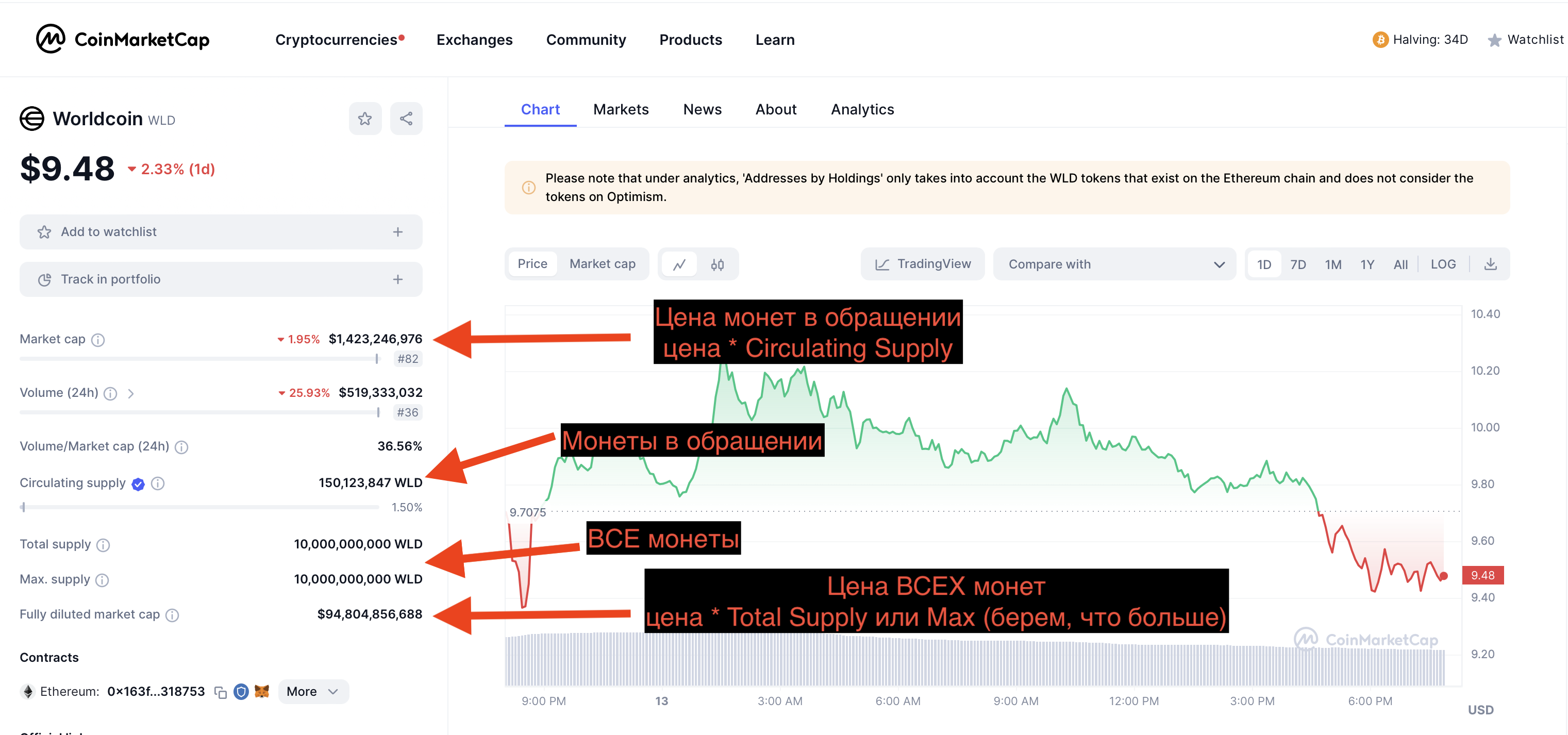This screenshot has width=1568, height=735.
Task: Click Add to watchlist button
Action: coord(220,232)
